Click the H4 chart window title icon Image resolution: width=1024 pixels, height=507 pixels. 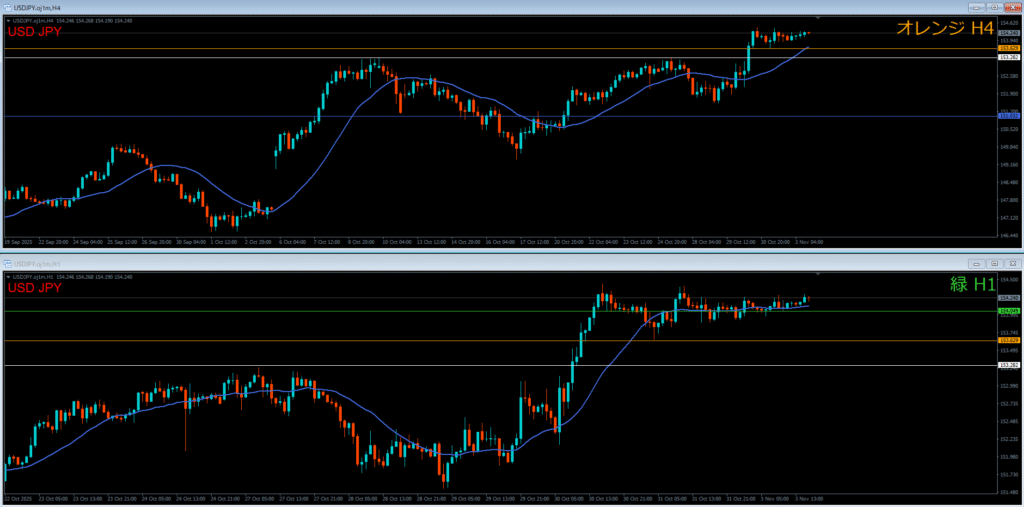7,7
